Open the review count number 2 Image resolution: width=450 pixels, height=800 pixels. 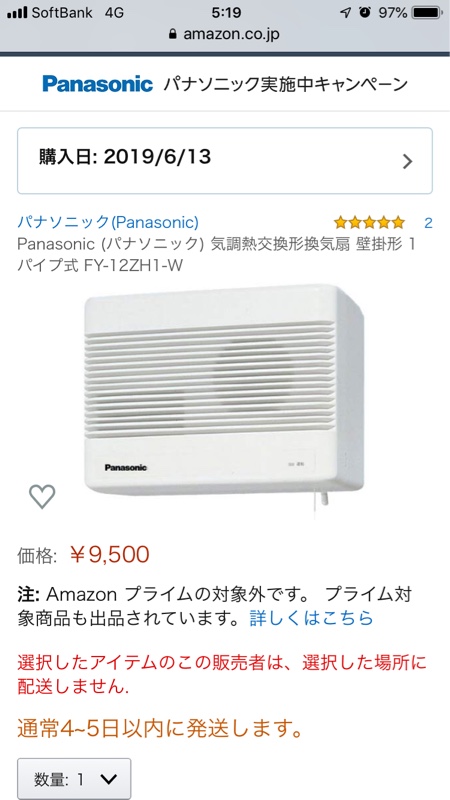pyautogui.click(x=428, y=222)
